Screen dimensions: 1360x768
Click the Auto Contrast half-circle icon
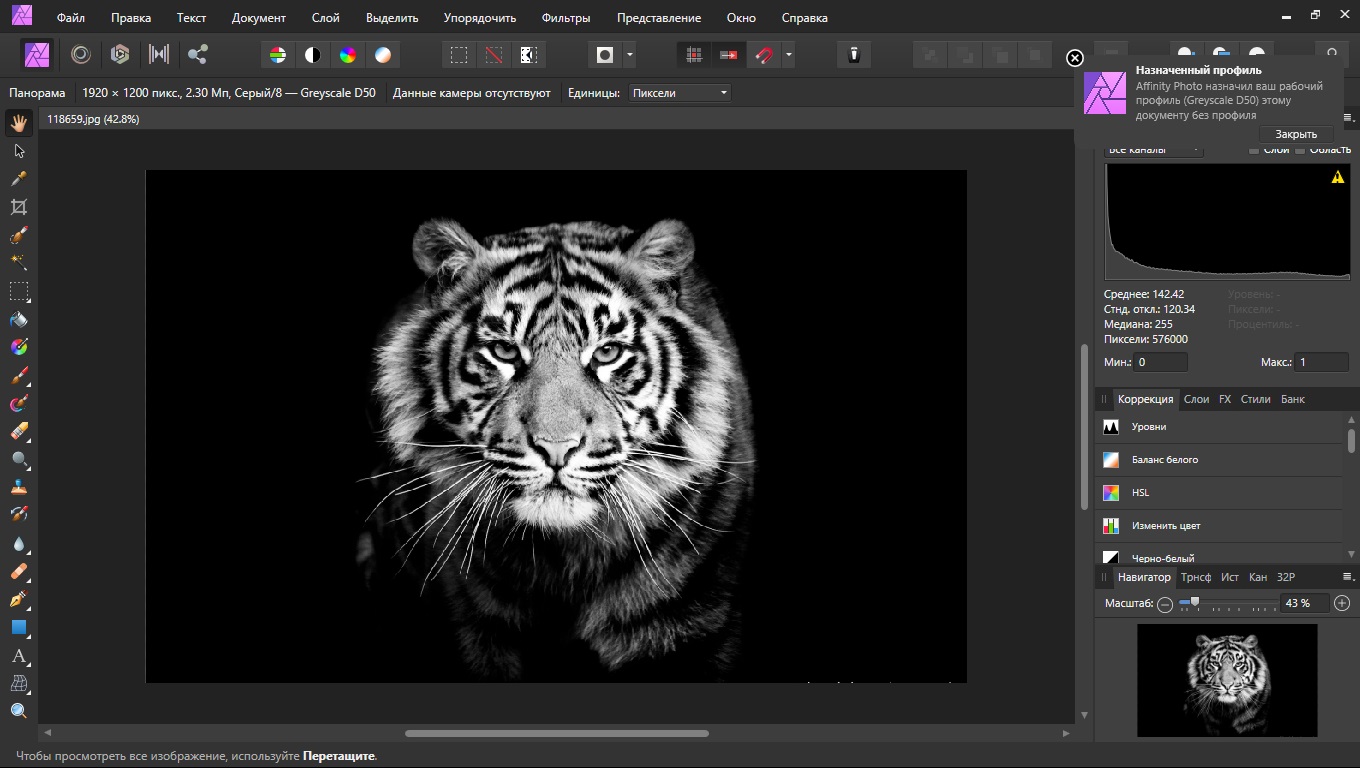[313, 55]
